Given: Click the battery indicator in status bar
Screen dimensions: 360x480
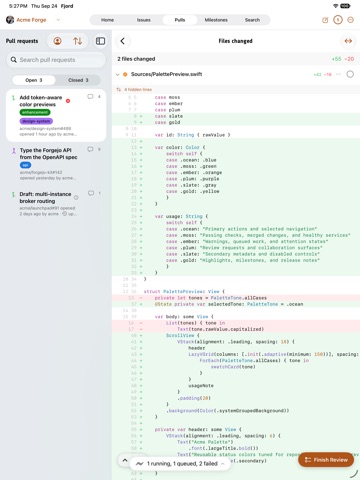Looking at the screenshot, I should pyautogui.click(x=345, y=6).
